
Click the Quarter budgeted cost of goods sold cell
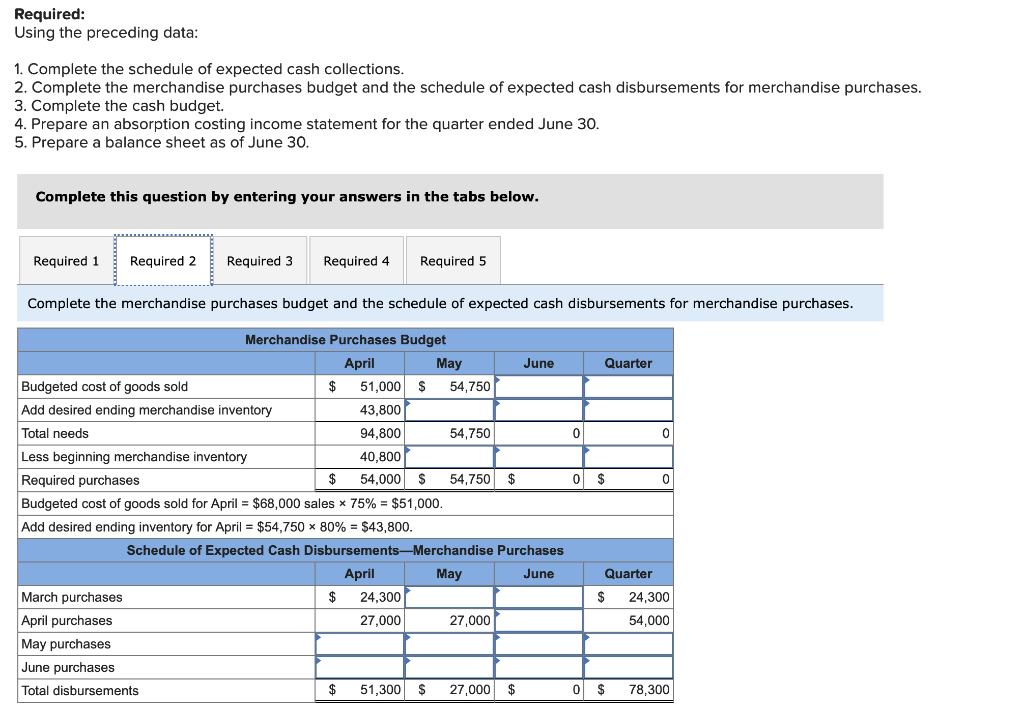coord(628,386)
